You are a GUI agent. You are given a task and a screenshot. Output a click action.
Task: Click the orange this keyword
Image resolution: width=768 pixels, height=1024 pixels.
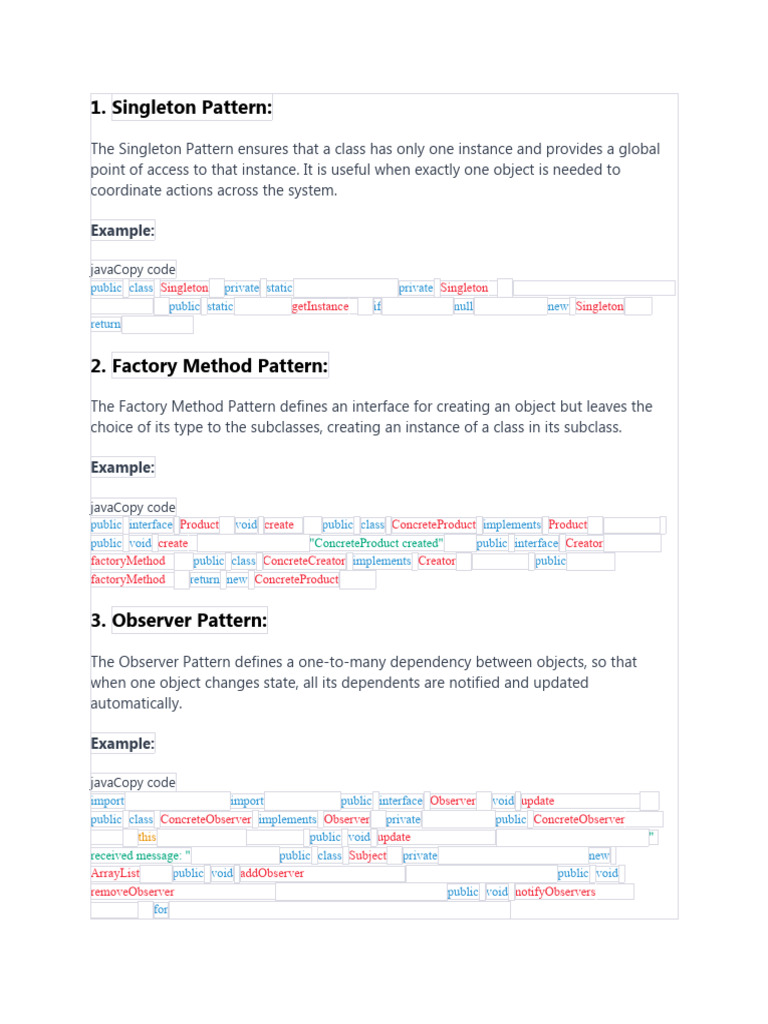(x=147, y=838)
